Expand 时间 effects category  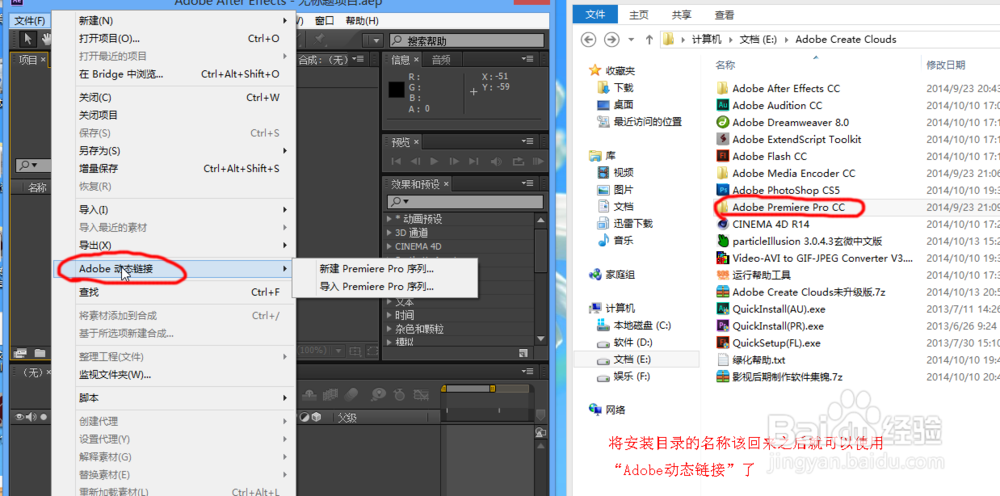point(390,315)
